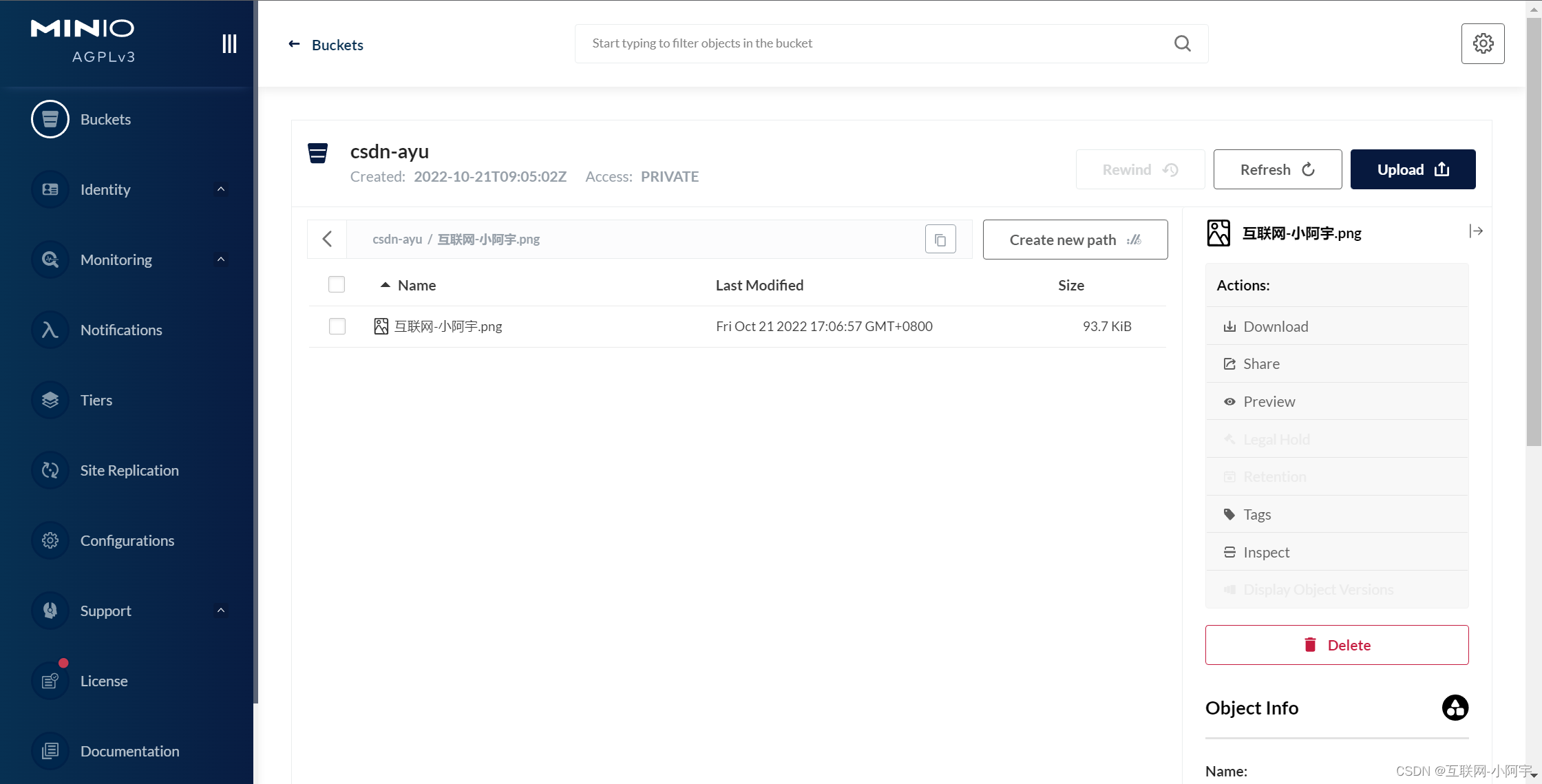Sort objects by Name column
1542x784 pixels.
coord(416,285)
